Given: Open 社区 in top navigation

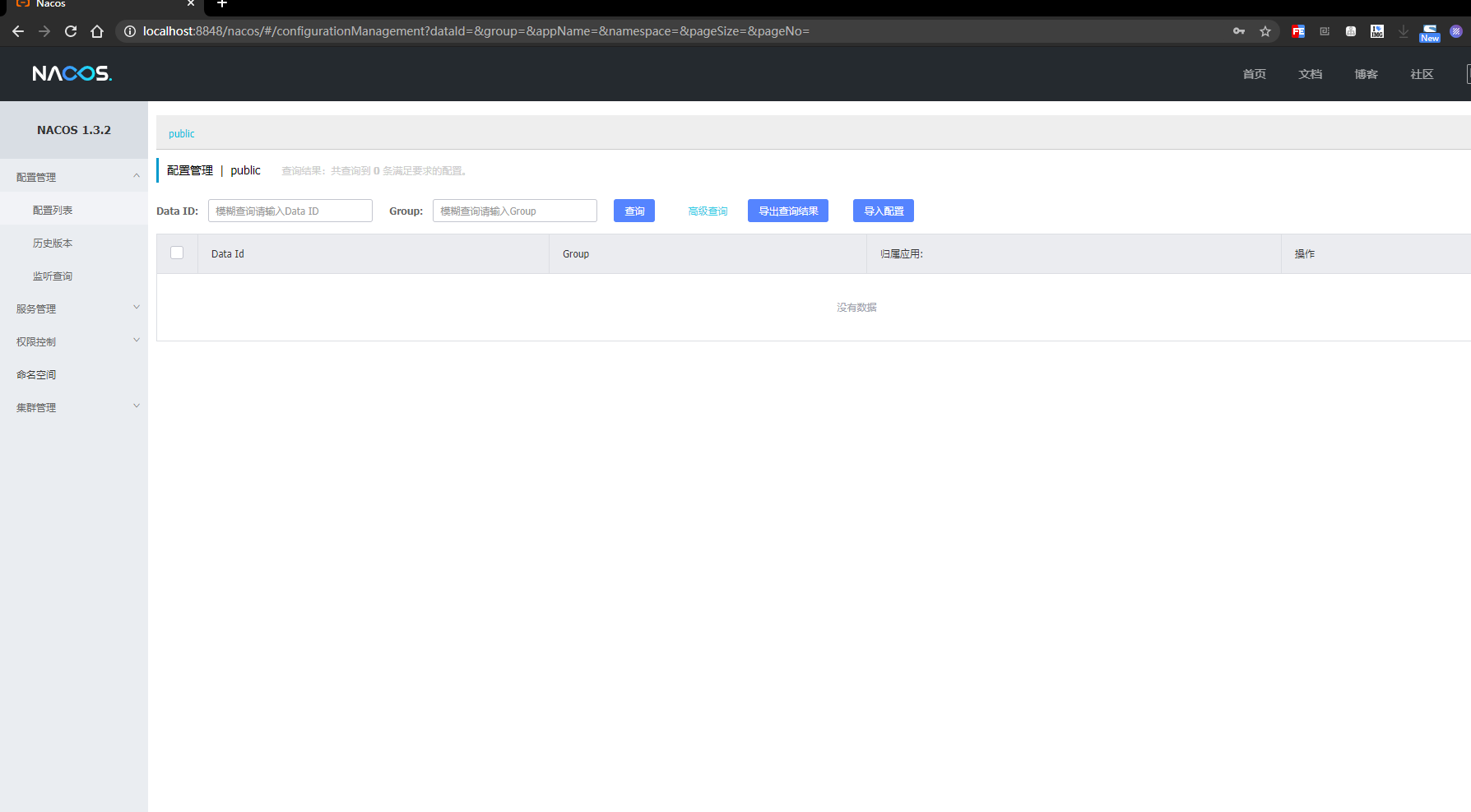Looking at the screenshot, I should pyautogui.click(x=1422, y=74).
